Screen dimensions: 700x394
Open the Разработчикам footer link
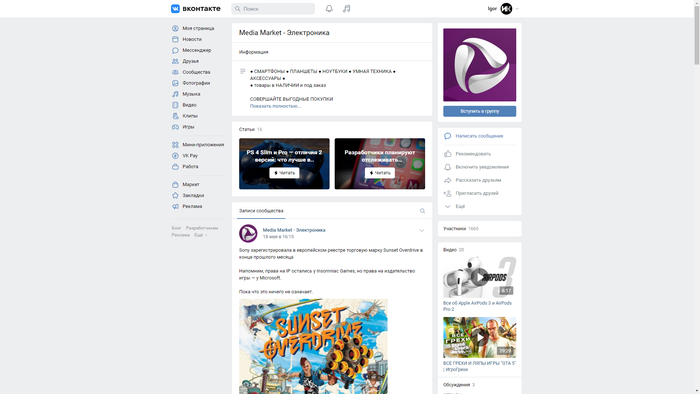pos(202,228)
